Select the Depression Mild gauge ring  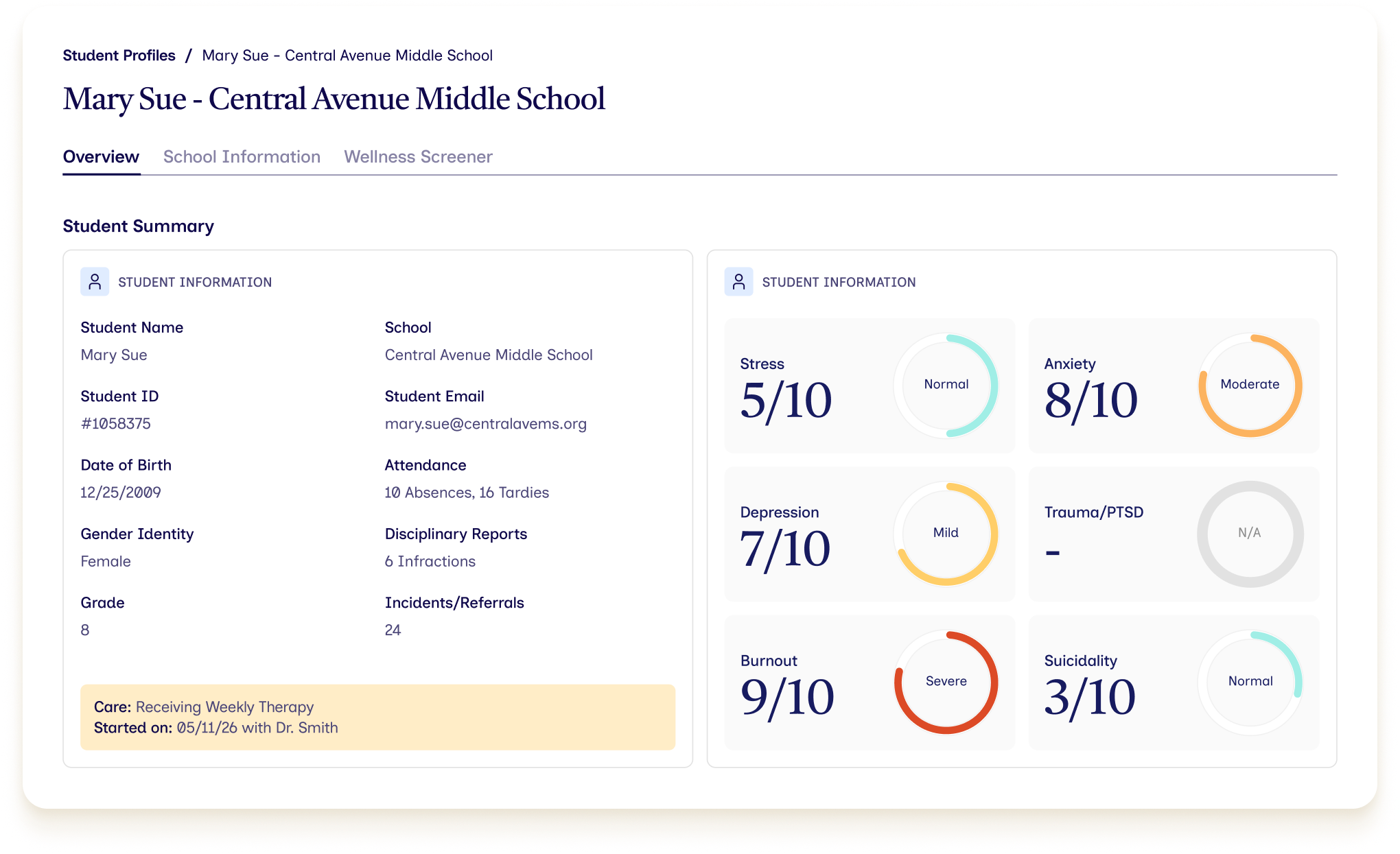click(x=946, y=534)
